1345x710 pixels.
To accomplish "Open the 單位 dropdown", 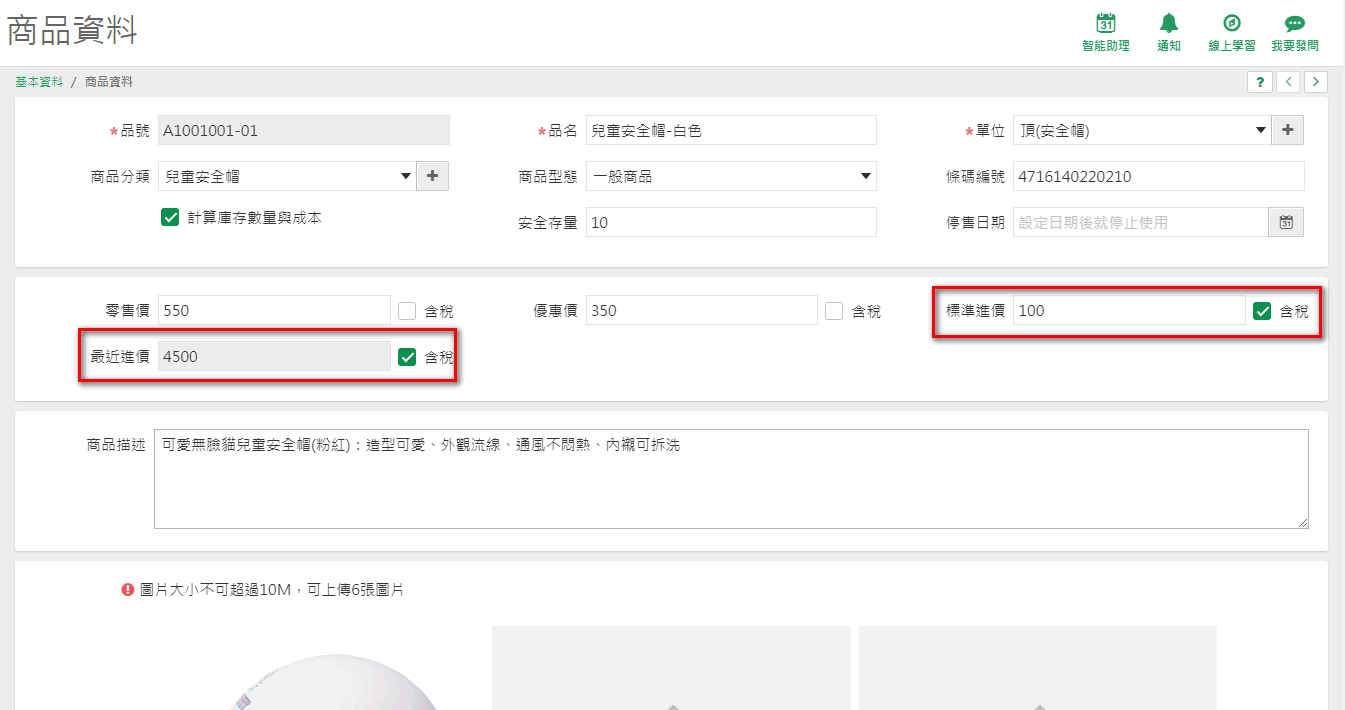I will pos(1141,130).
